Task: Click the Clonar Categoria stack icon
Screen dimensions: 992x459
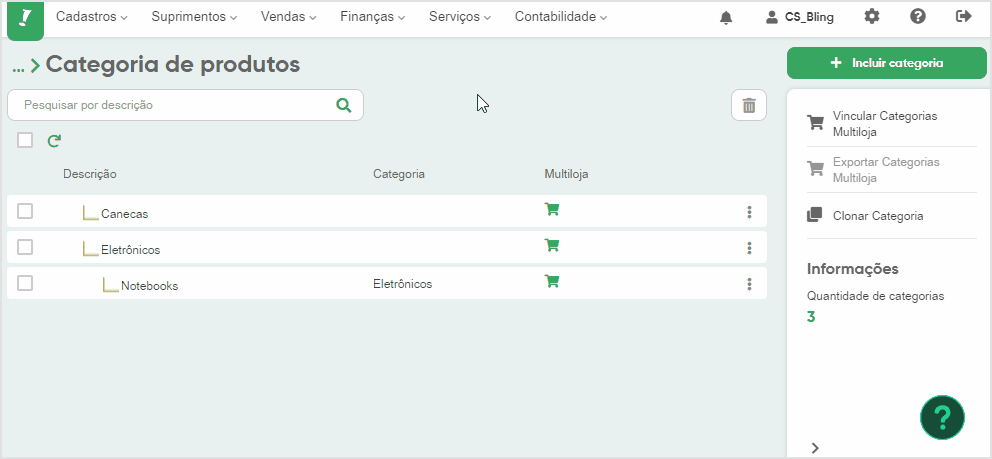Action: [x=815, y=215]
